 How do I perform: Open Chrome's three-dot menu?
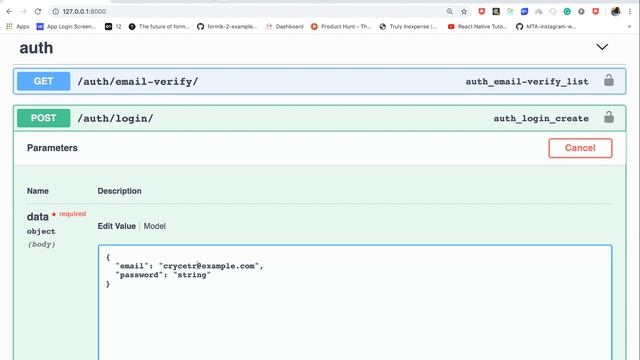point(630,11)
